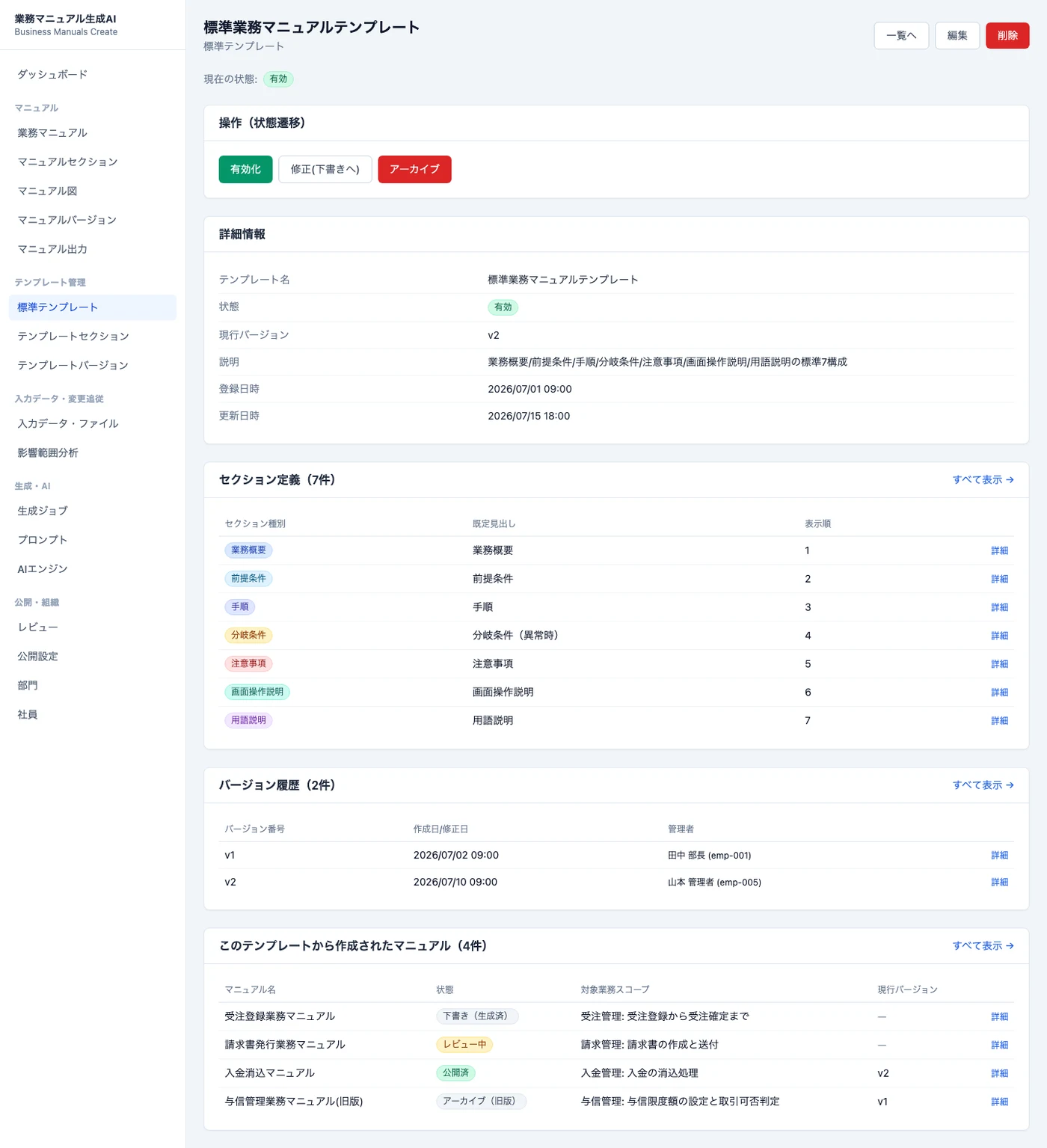Open 詳細 for 前提条件 section row
The image size is (1047, 1148).
pyautogui.click(x=999, y=580)
